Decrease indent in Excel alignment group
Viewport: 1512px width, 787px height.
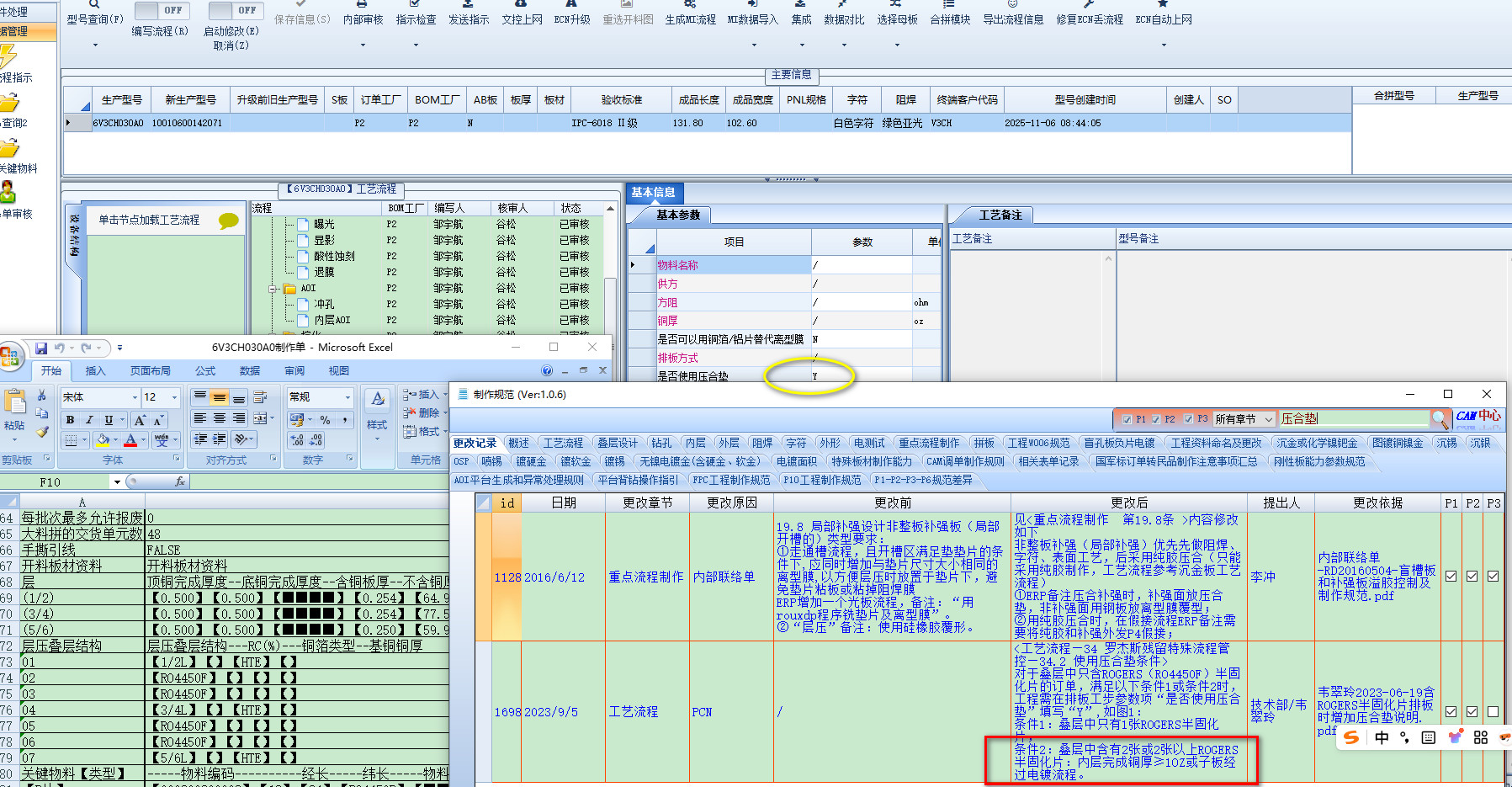(x=200, y=439)
